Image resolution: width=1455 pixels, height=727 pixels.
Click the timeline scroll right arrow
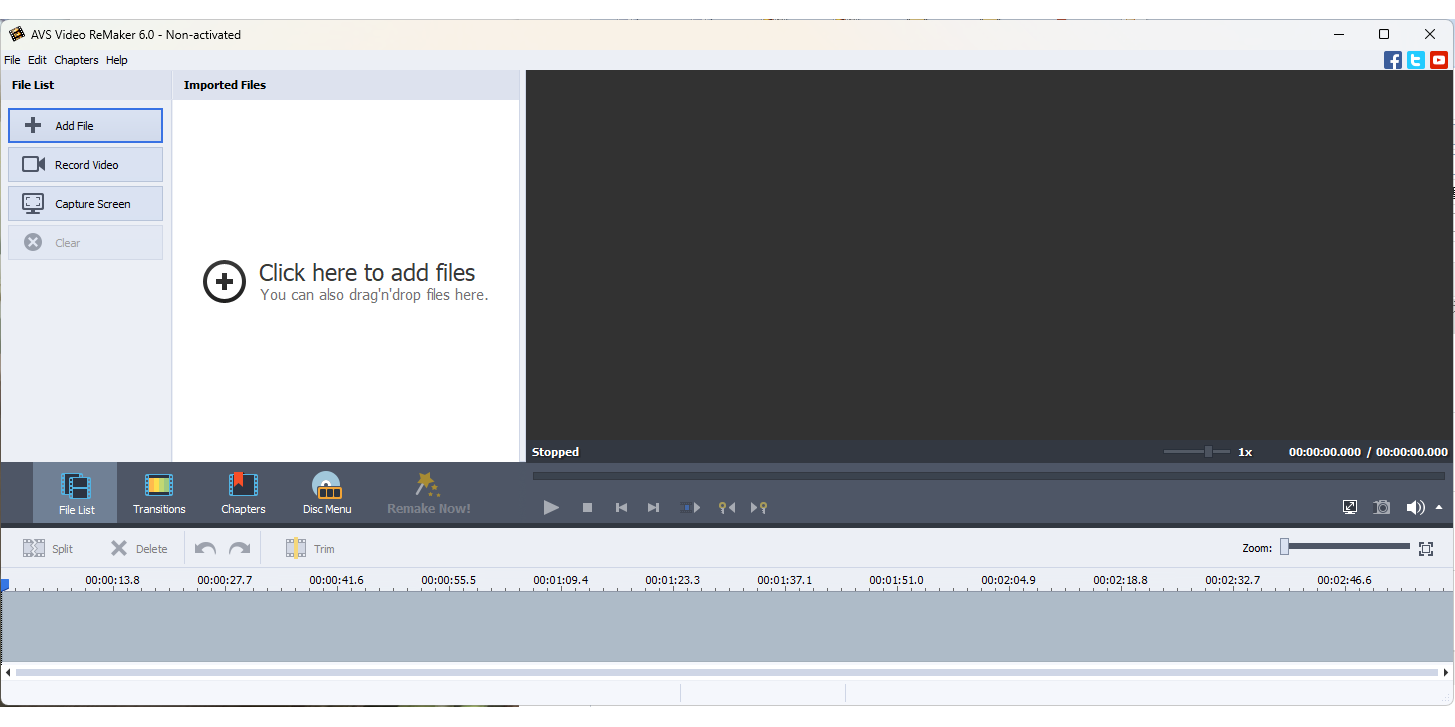click(1446, 672)
